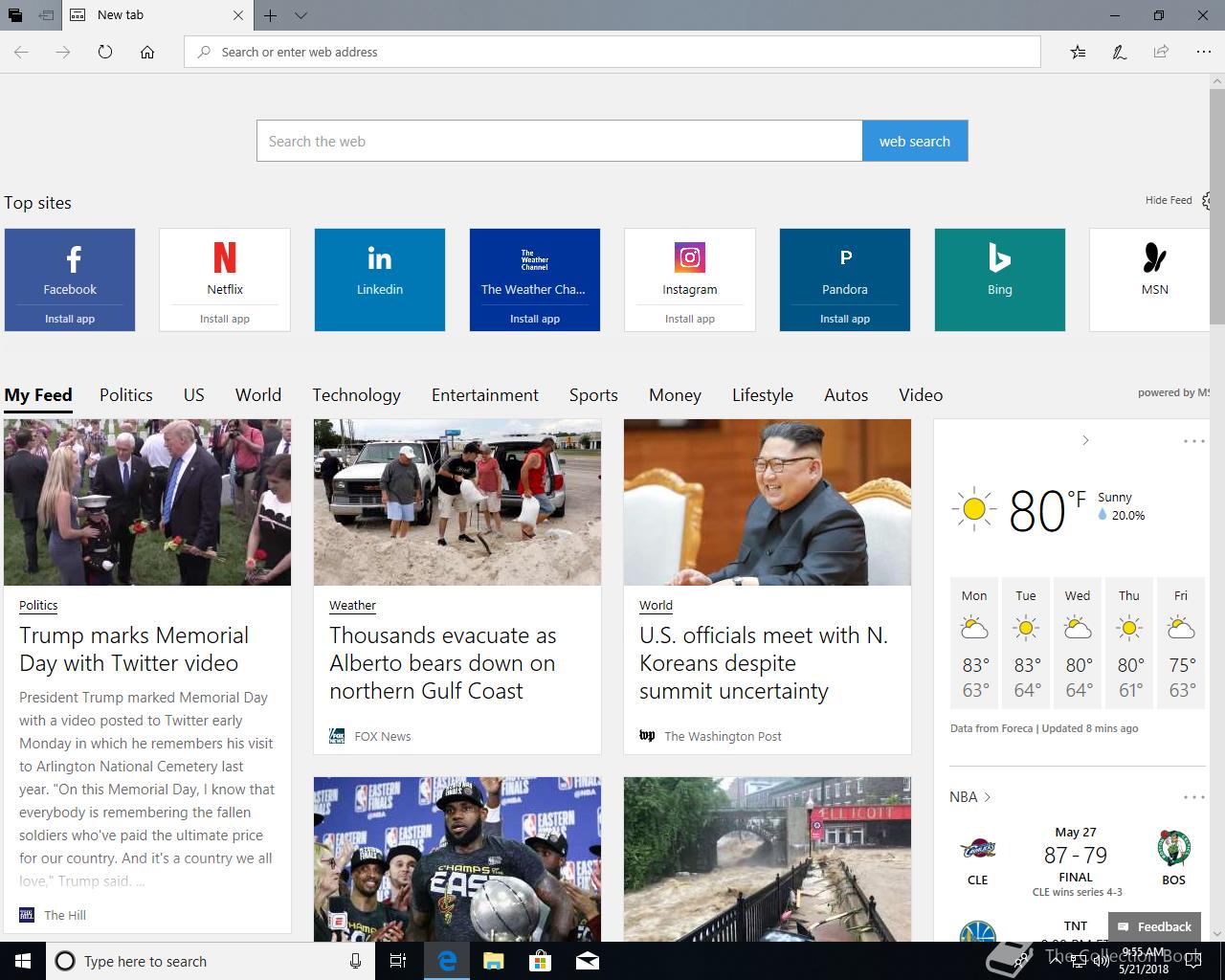Install the Instagram app

point(690,319)
